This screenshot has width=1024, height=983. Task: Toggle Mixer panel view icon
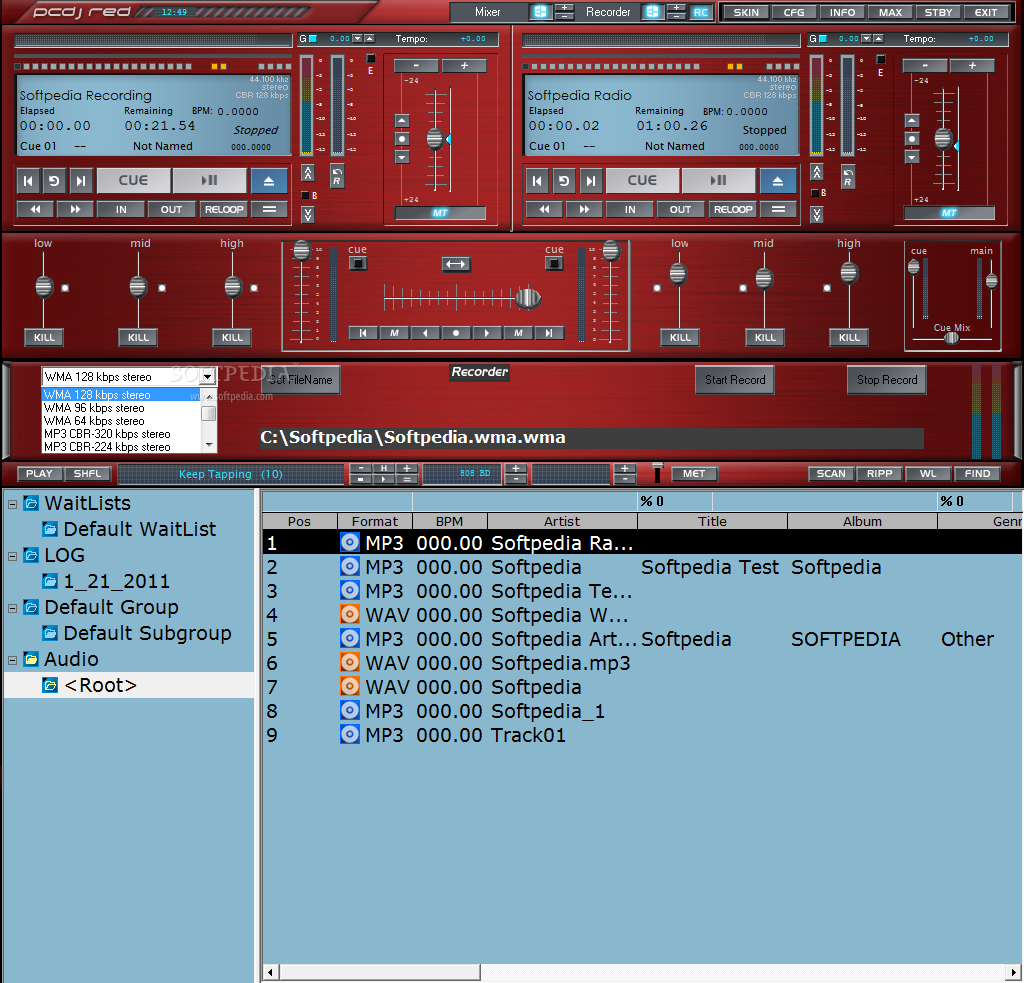[540, 12]
